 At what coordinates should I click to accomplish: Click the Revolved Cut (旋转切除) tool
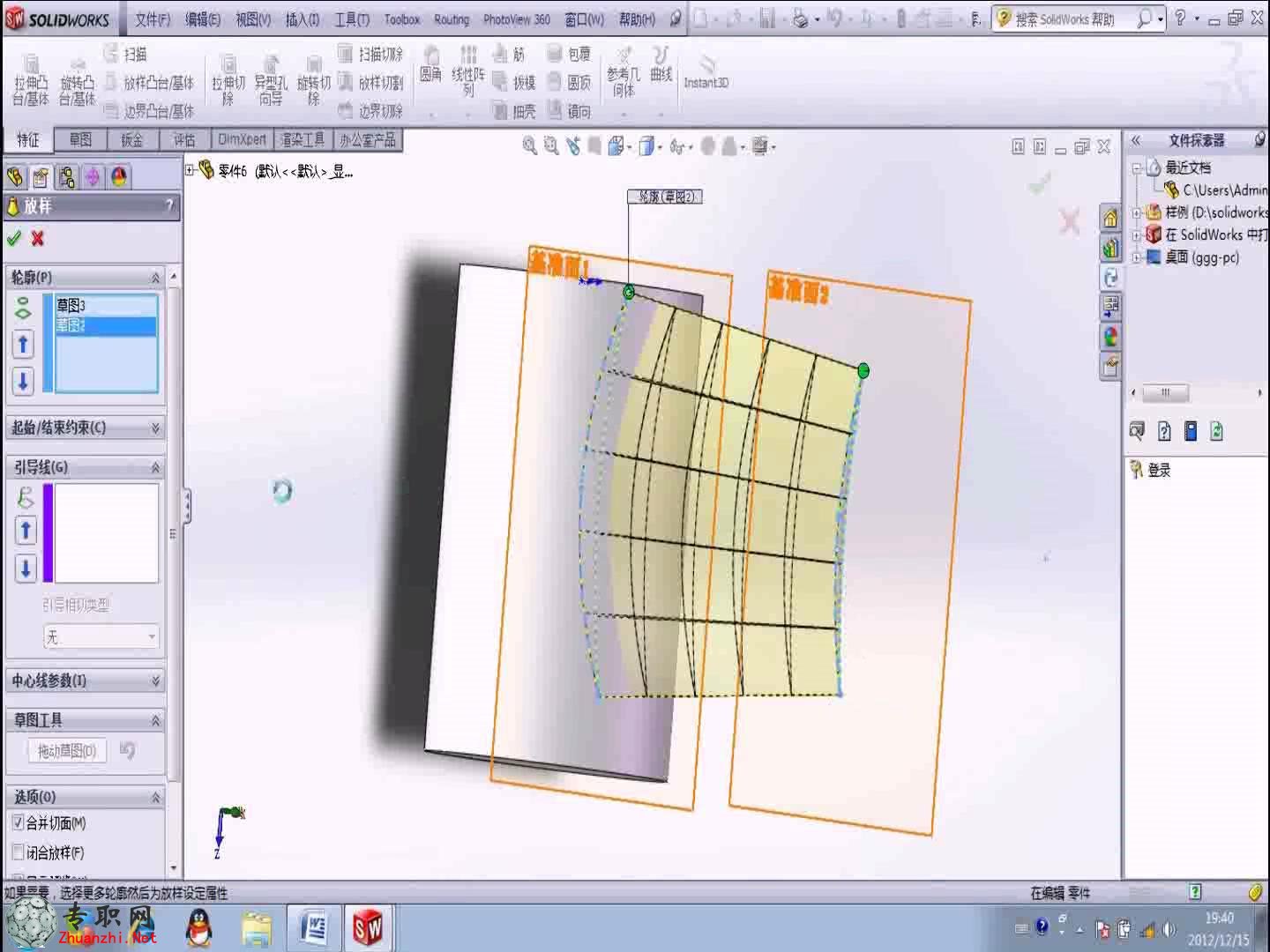313,82
